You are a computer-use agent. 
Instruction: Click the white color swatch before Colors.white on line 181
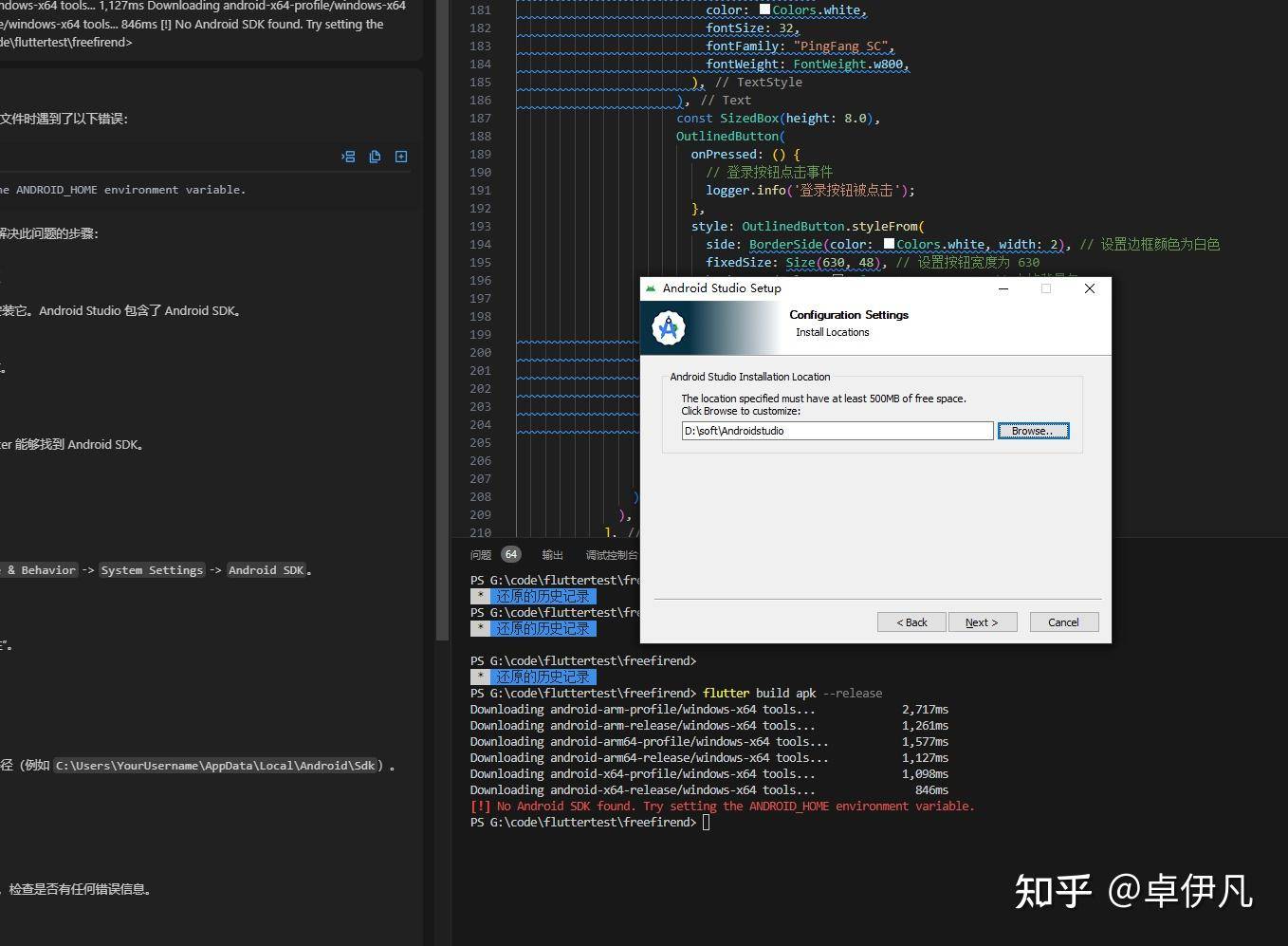pos(764,9)
